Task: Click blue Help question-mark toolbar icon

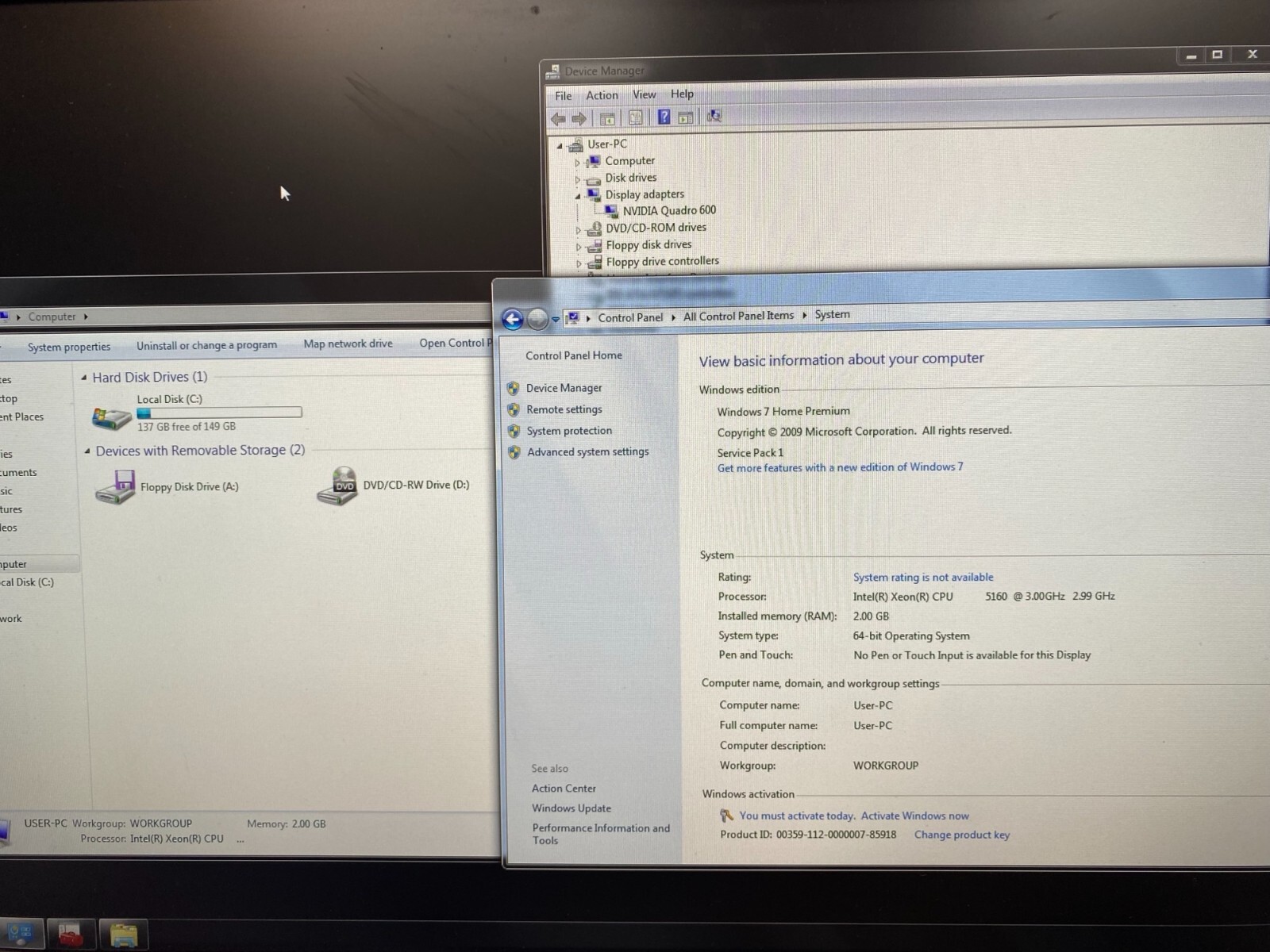Action: point(664,117)
